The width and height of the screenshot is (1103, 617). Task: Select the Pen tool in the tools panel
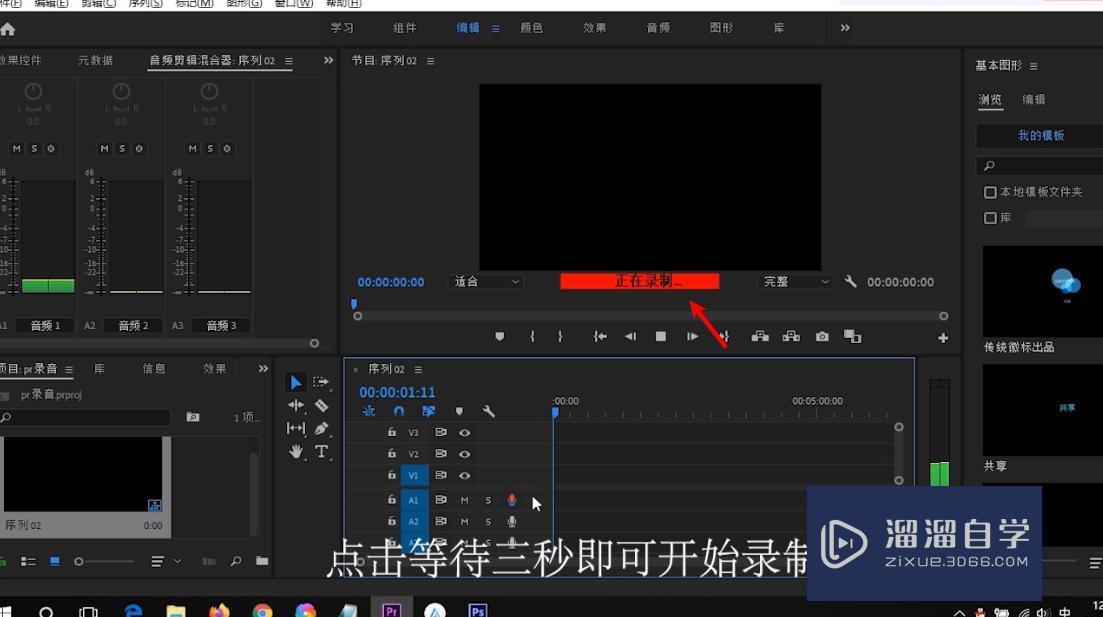pyautogui.click(x=321, y=428)
